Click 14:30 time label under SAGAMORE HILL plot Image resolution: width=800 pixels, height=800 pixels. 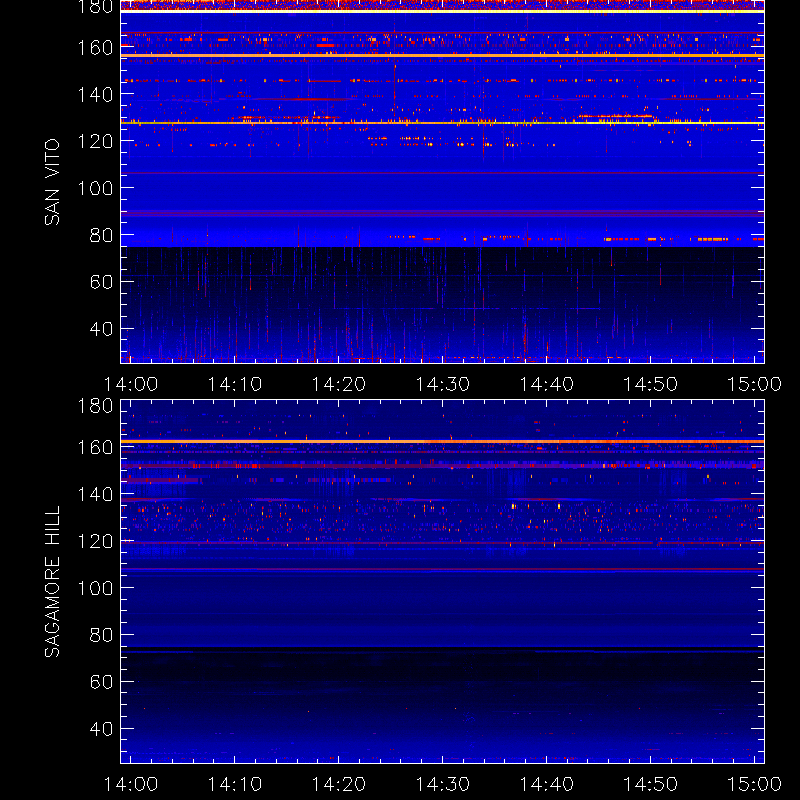point(442,784)
